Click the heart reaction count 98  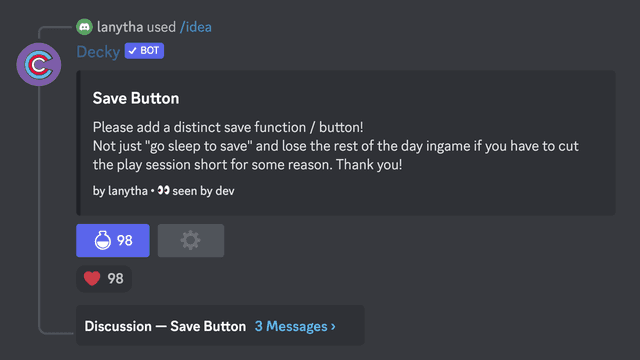click(x=115, y=279)
